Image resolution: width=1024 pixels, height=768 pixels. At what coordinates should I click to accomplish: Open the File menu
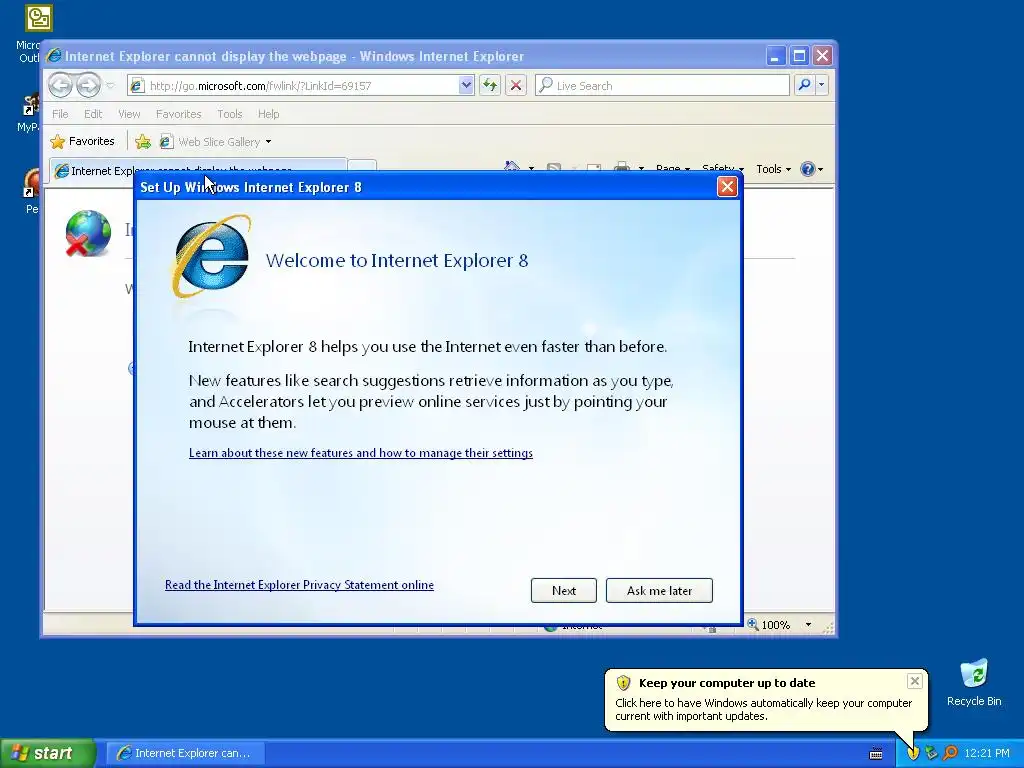(x=60, y=114)
